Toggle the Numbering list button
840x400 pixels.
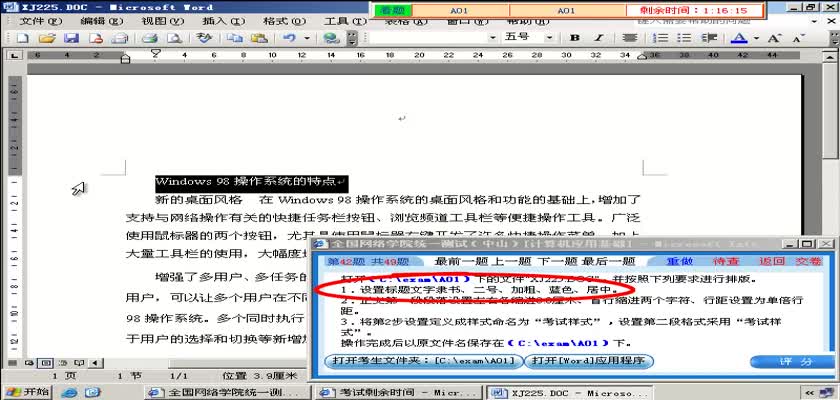(x=662, y=38)
